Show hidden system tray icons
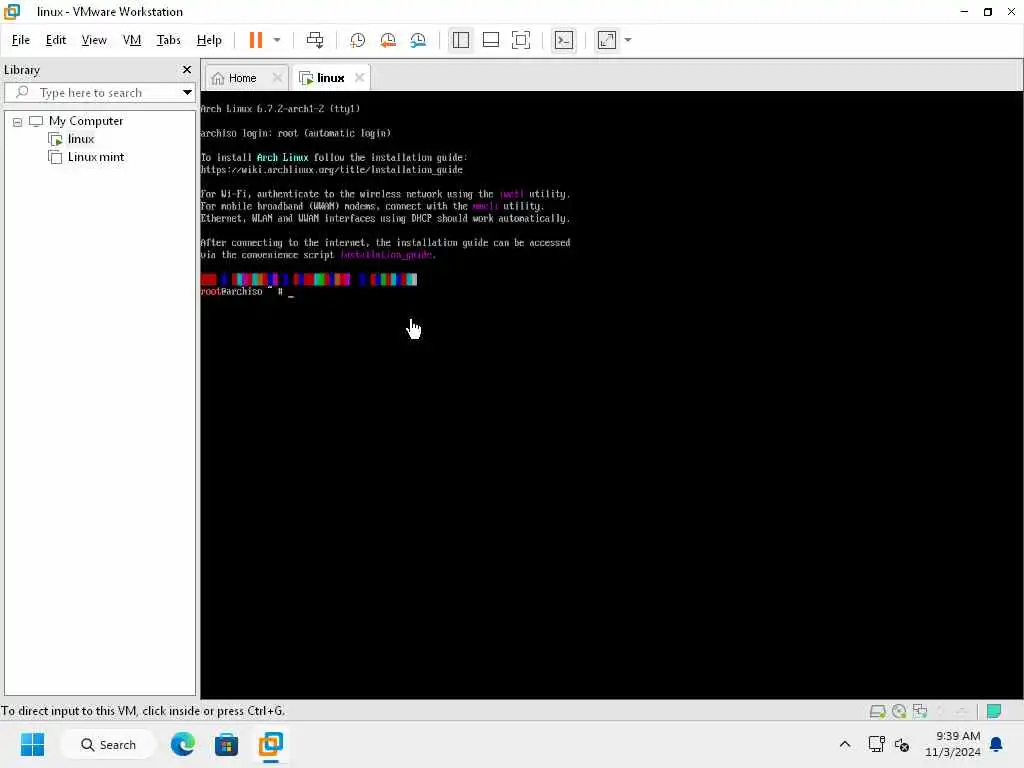This screenshot has width=1024, height=768. (x=844, y=744)
